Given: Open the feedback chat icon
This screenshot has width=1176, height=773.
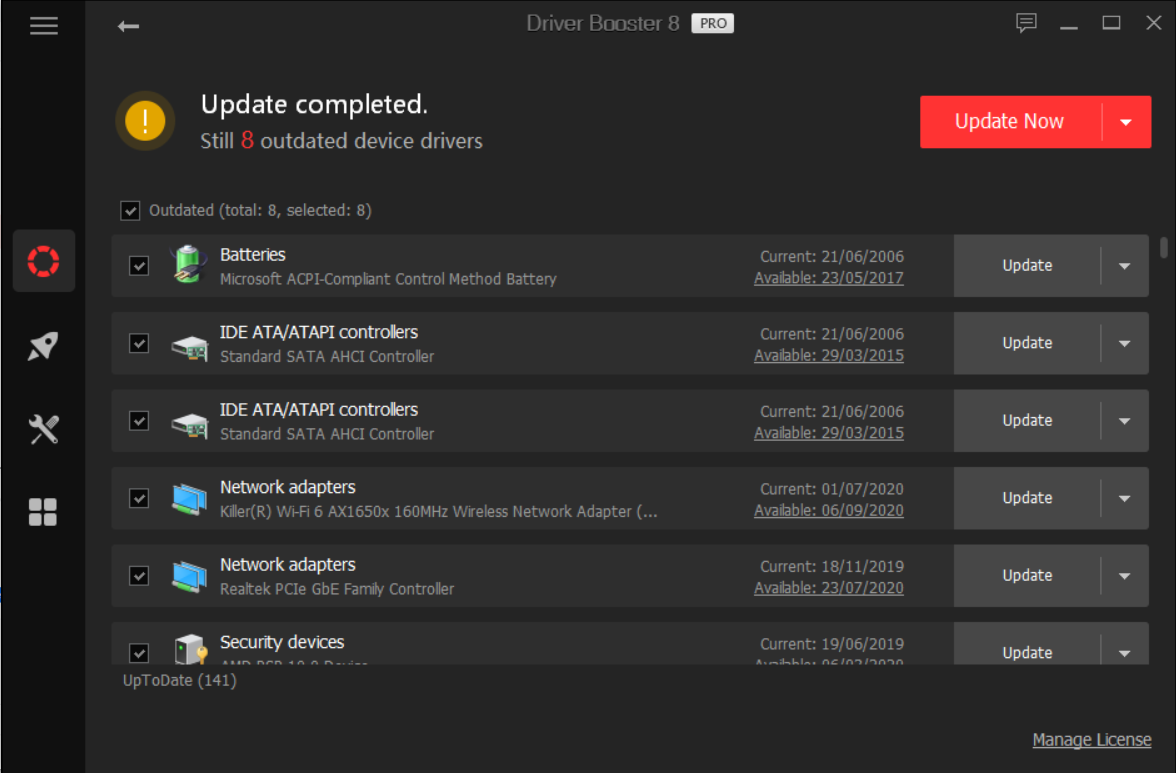Looking at the screenshot, I should tap(1026, 23).
